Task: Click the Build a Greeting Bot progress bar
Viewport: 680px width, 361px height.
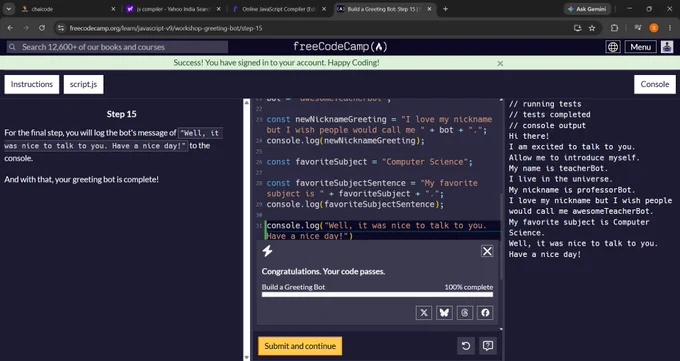Action: (x=377, y=295)
